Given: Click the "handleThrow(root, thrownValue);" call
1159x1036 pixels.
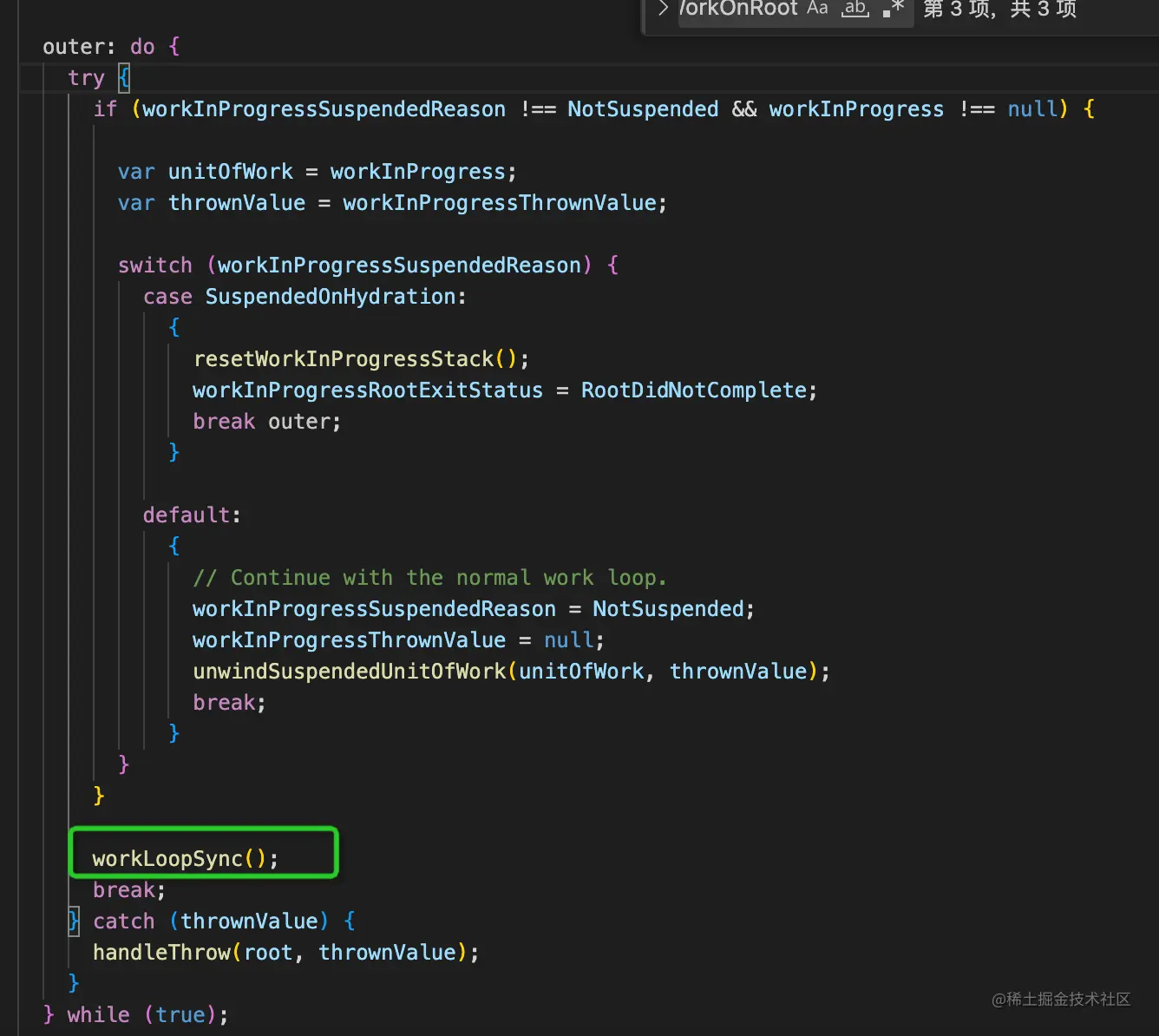Looking at the screenshot, I should coord(285,953).
